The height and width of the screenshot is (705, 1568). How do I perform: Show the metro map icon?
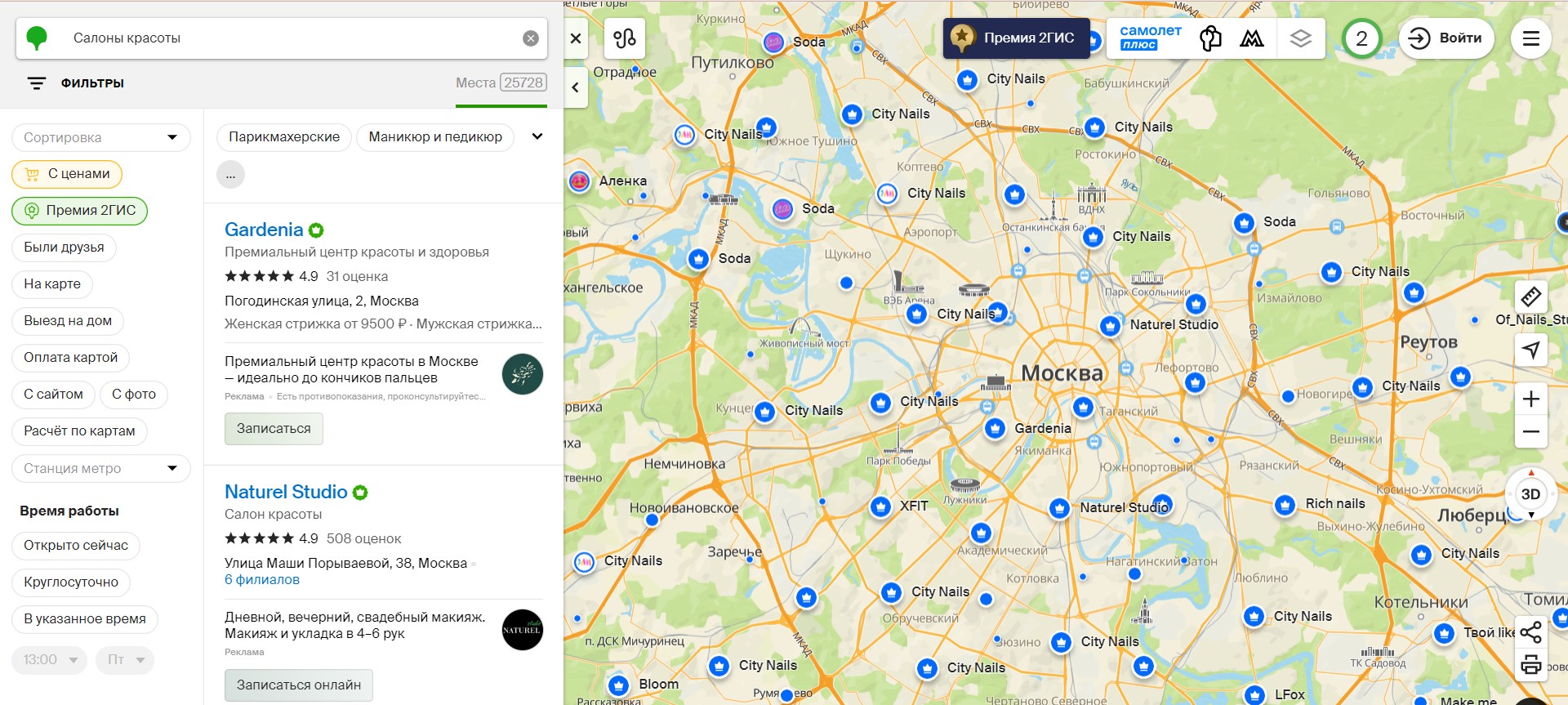(1252, 38)
